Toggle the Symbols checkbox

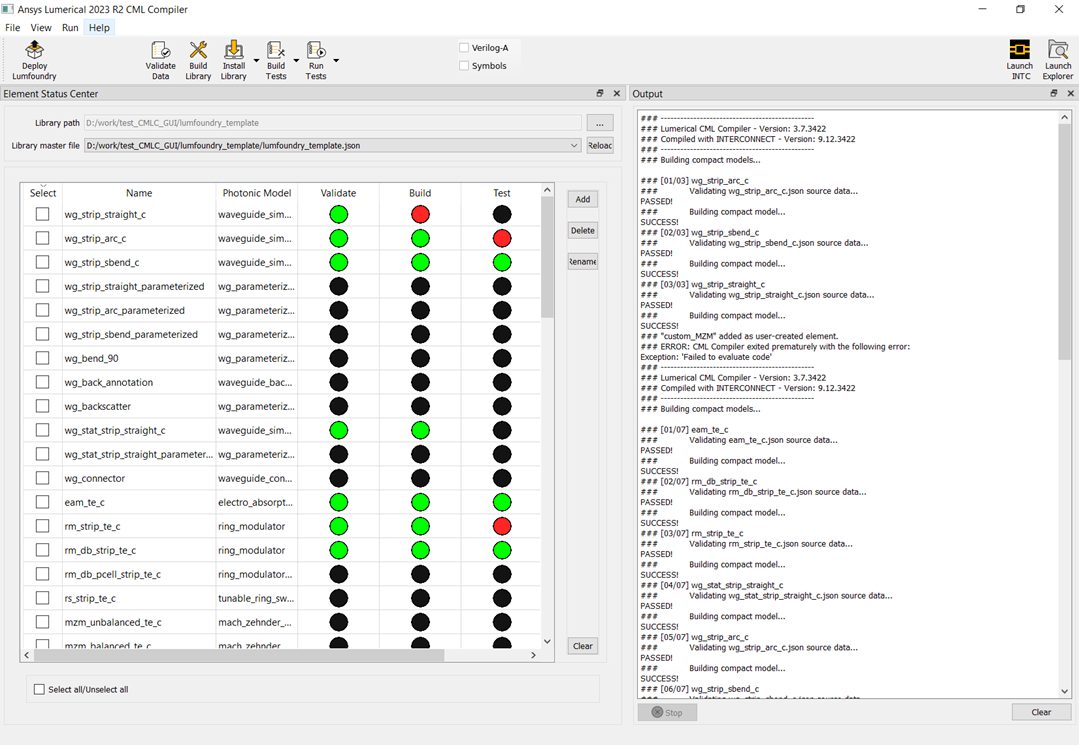point(464,66)
